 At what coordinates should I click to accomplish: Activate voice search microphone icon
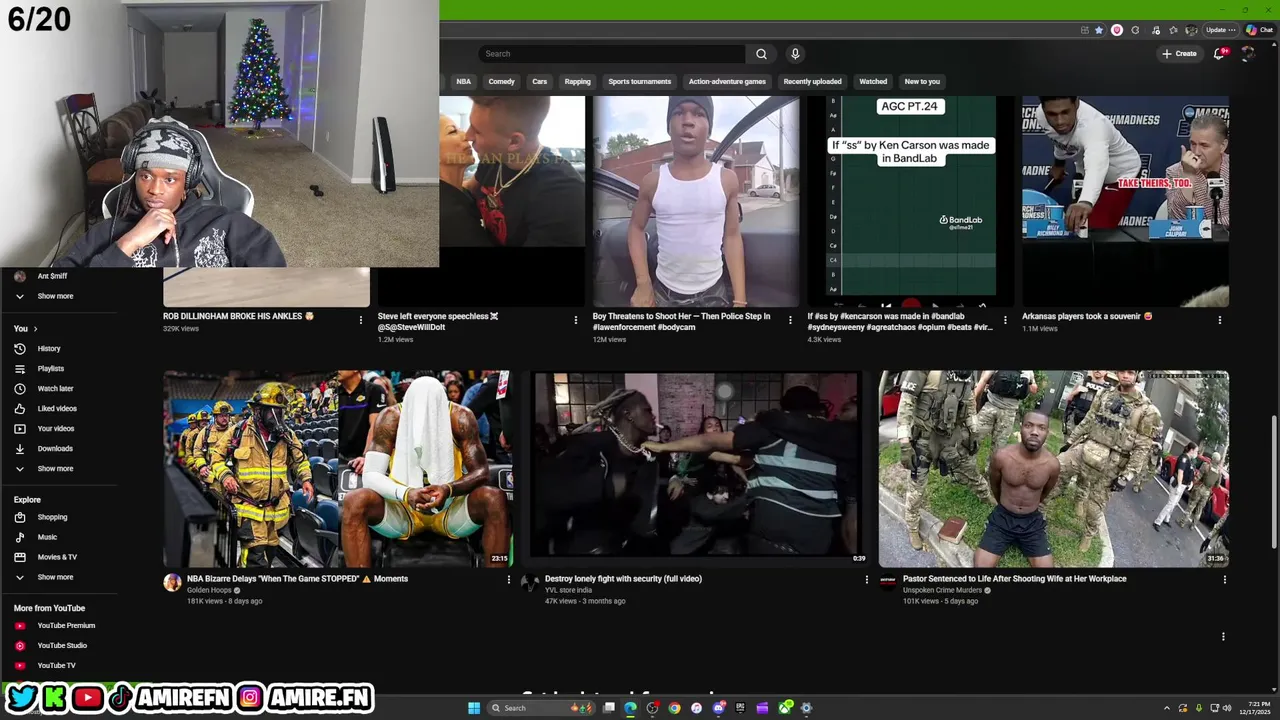[795, 54]
